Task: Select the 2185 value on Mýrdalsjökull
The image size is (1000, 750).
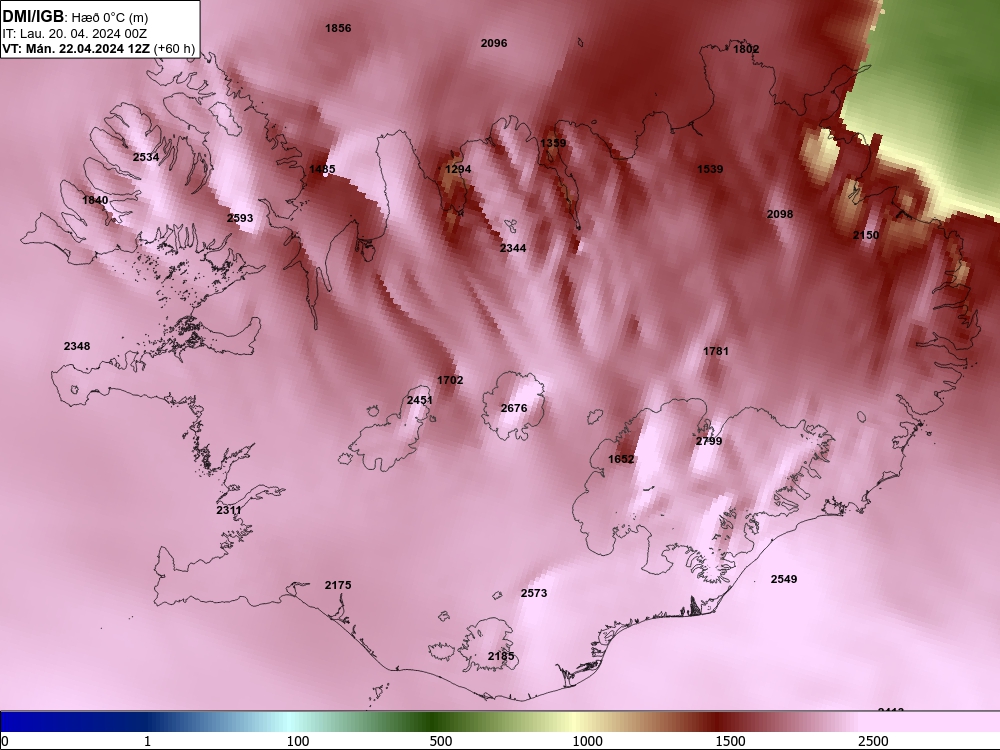Action: click(x=501, y=656)
